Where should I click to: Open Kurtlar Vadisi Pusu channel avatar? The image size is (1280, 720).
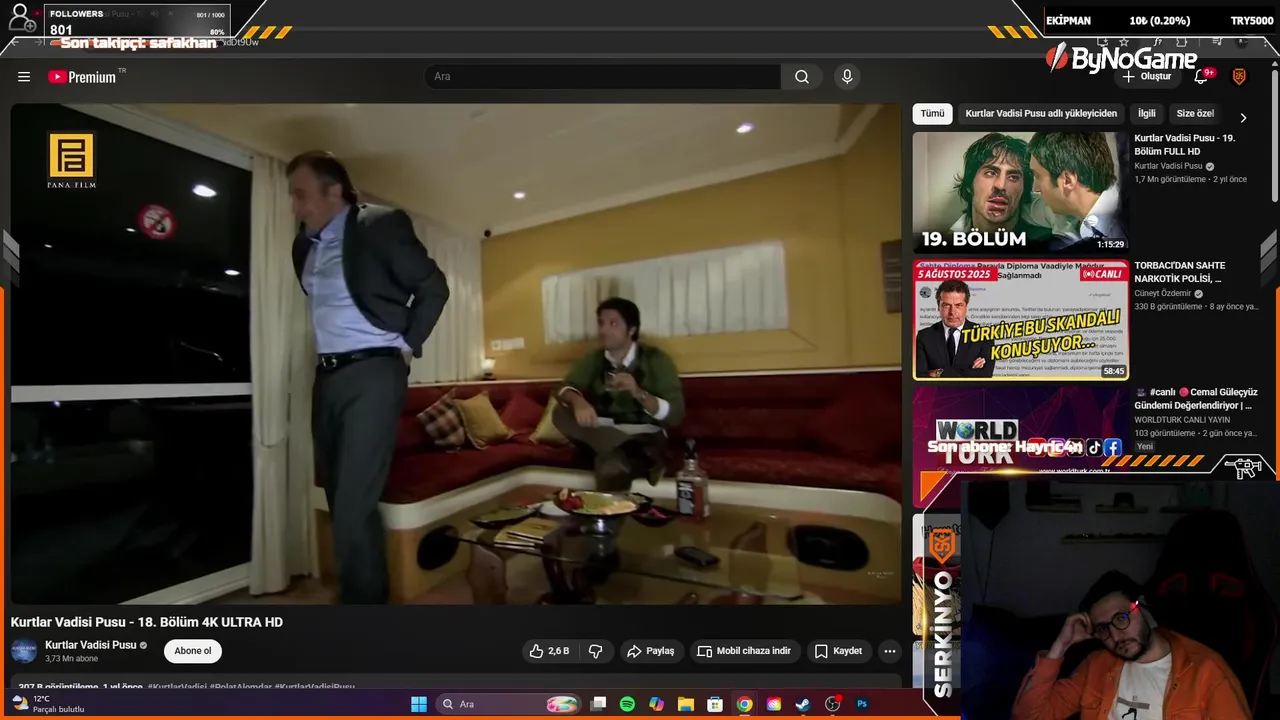pyautogui.click(x=24, y=651)
